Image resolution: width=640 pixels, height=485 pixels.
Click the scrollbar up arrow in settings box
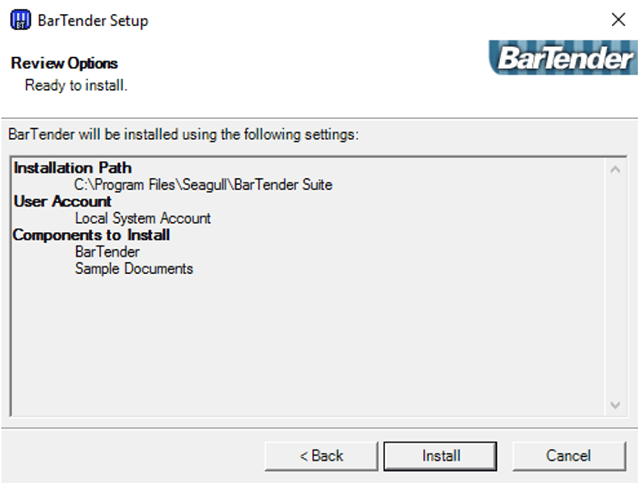[x=615, y=169]
